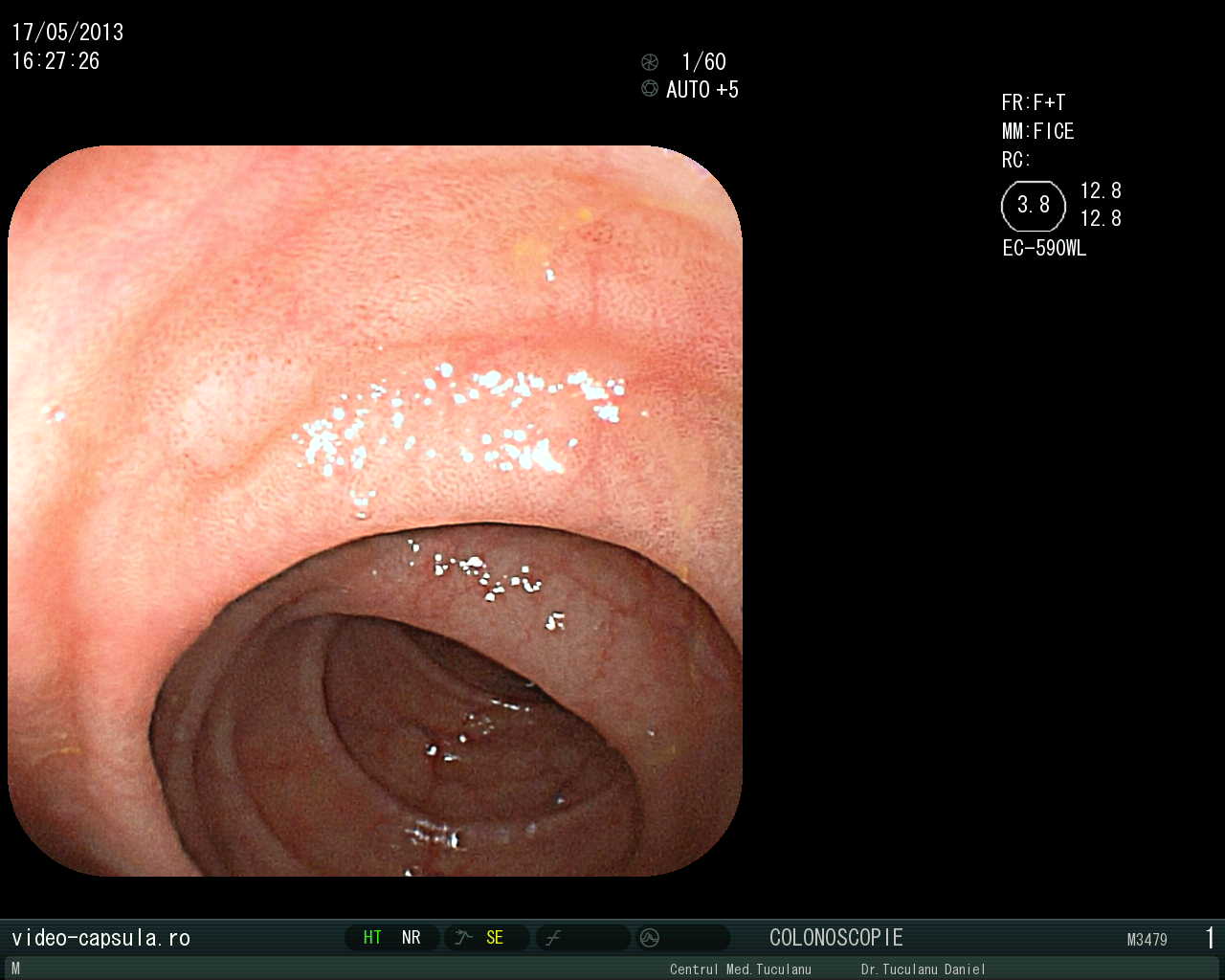The image size is (1225, 980).
Task: Click the circular waveform icon in status bar
Action: [650, 938]
